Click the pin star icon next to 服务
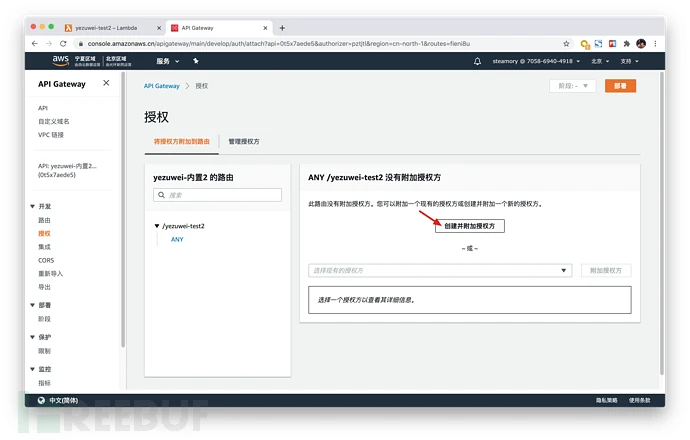690x440 pixels. (196, 61)
